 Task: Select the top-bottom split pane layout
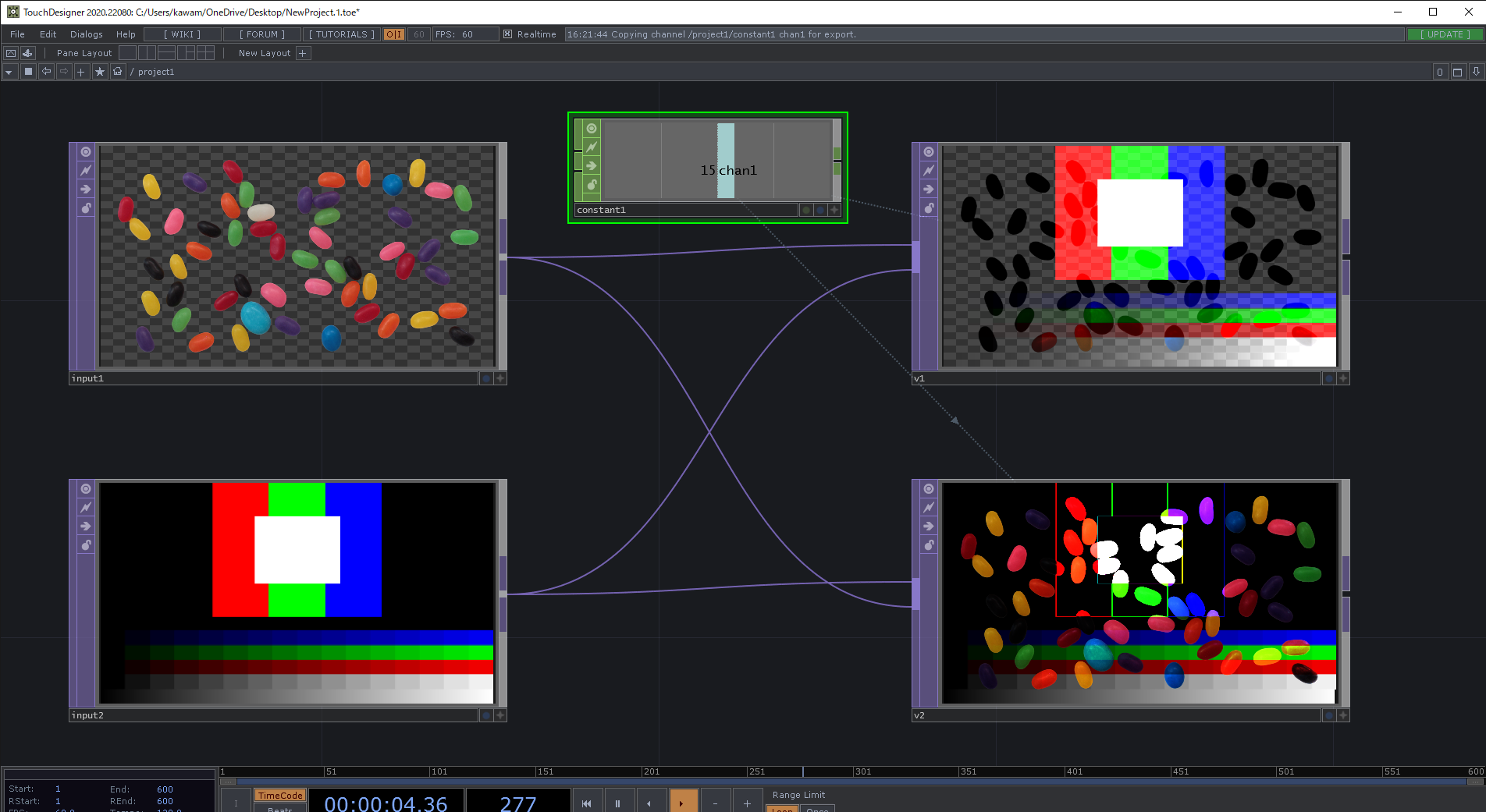point(166,53)
